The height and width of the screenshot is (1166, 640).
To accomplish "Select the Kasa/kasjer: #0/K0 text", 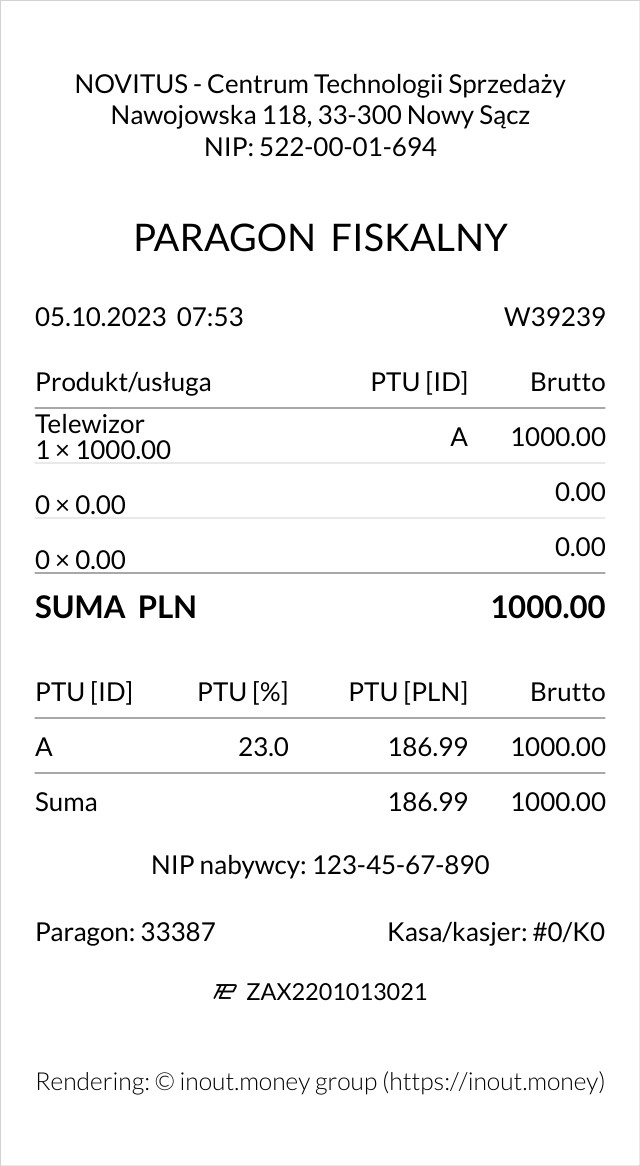I will [496, 933].
